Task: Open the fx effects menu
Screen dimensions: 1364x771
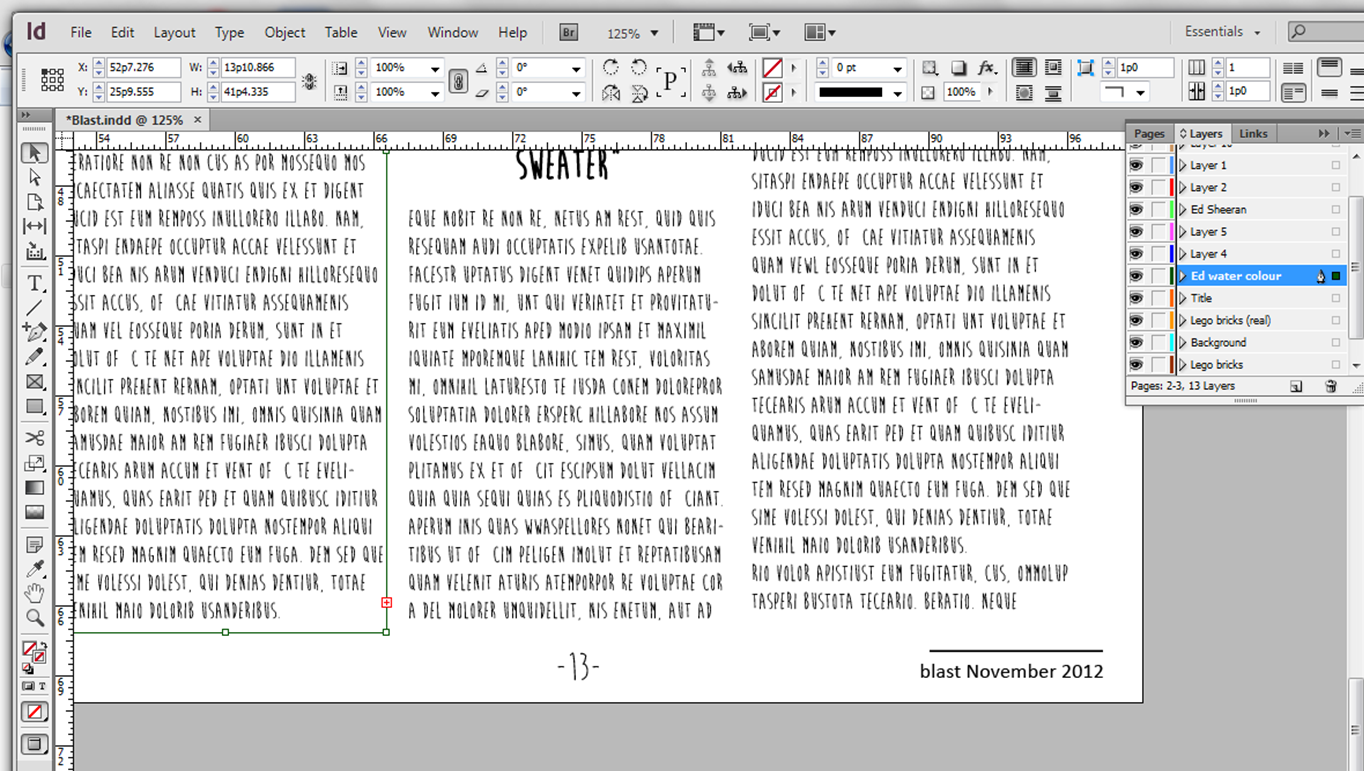Action: click(x=988, y=67)
